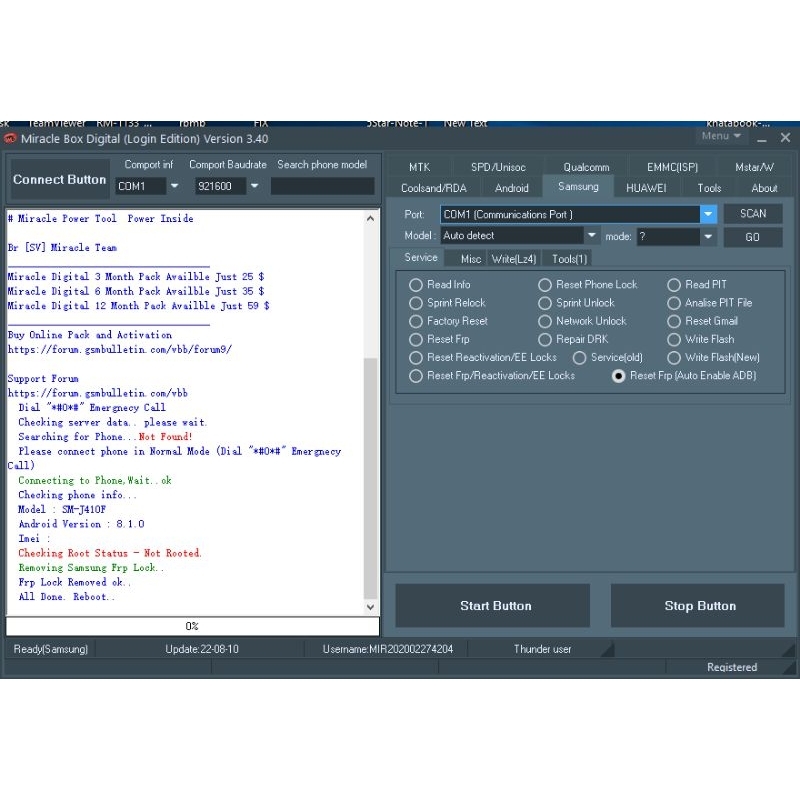
Task: Select the Tools(1) sub-tab
Action: coord(569,259)
